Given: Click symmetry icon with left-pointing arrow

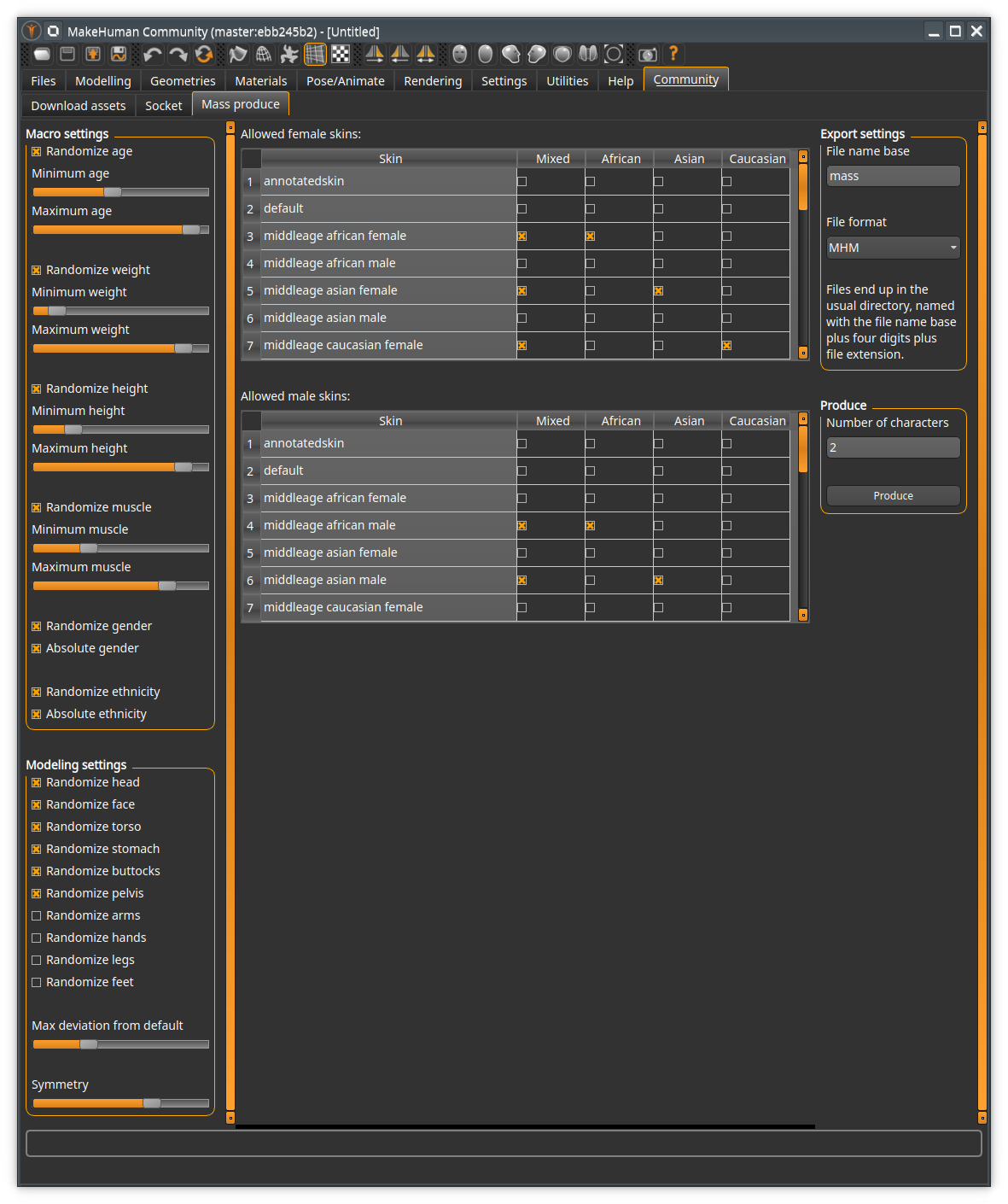Looking at the screenshot, I should point(400,55).
